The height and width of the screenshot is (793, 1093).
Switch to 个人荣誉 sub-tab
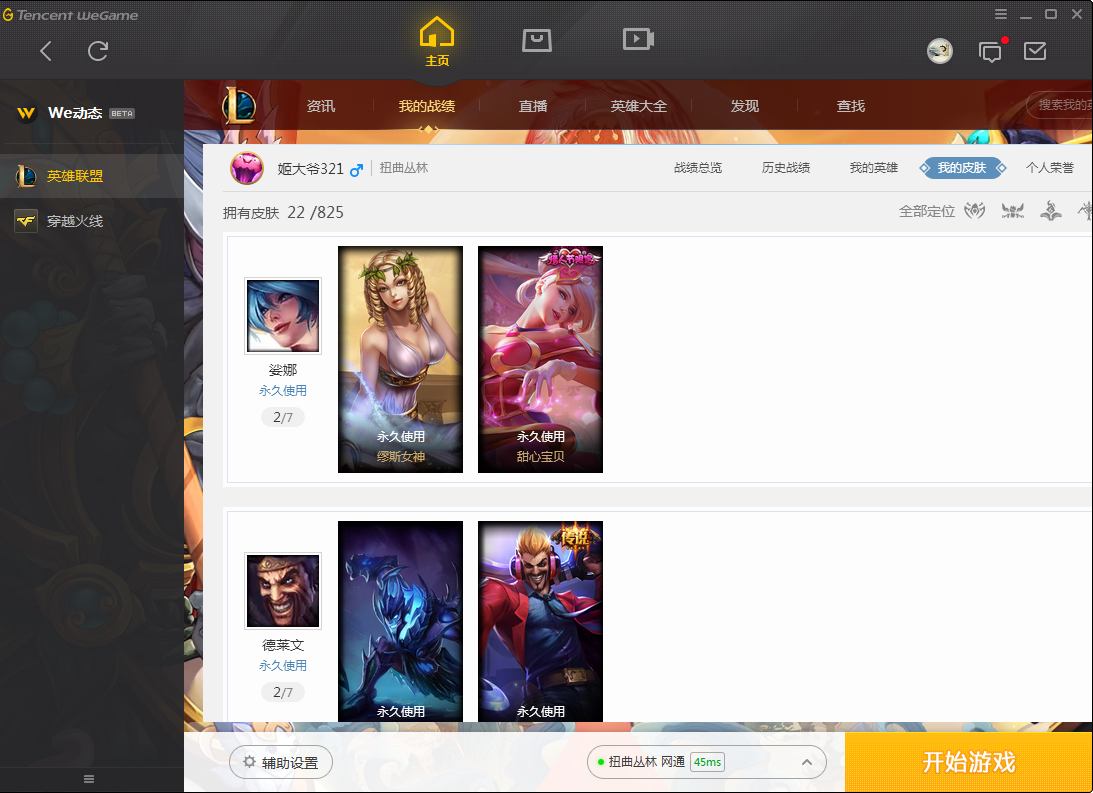pos(1050,168)
